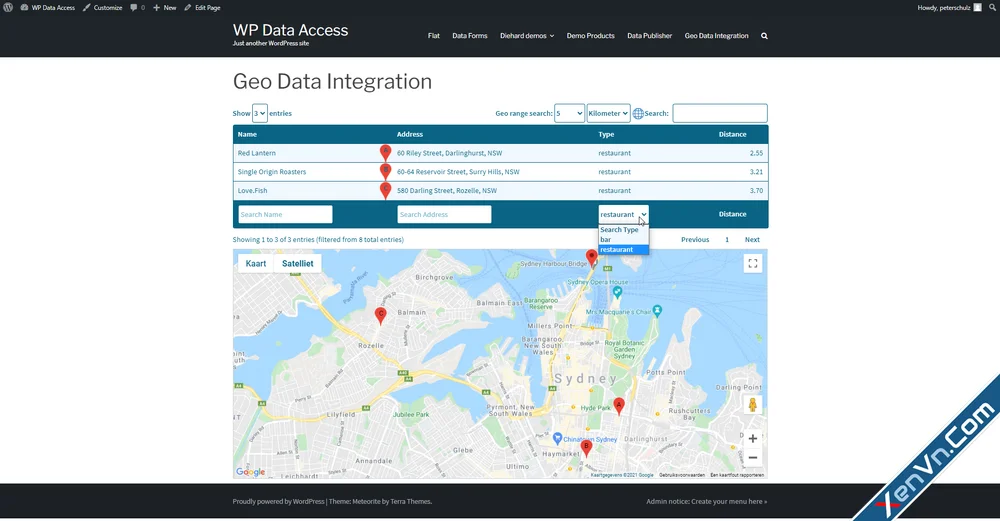Click the WP Data Access site title
This screenshot has width=1000, height=521.
(290, 30)
